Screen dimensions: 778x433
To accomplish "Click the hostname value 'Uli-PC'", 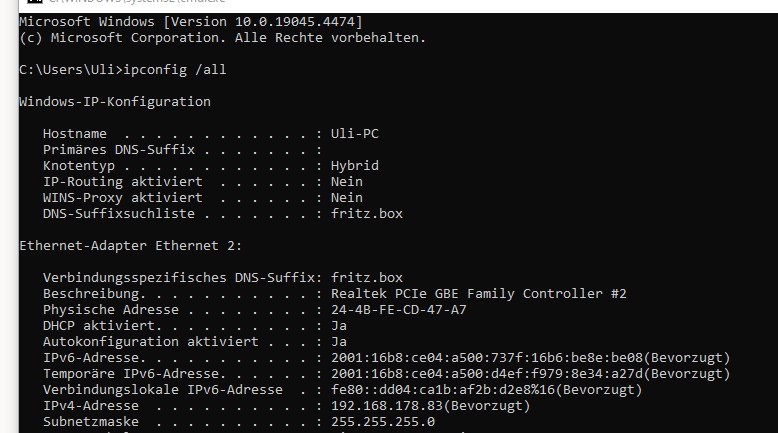I will pos(355,134).
